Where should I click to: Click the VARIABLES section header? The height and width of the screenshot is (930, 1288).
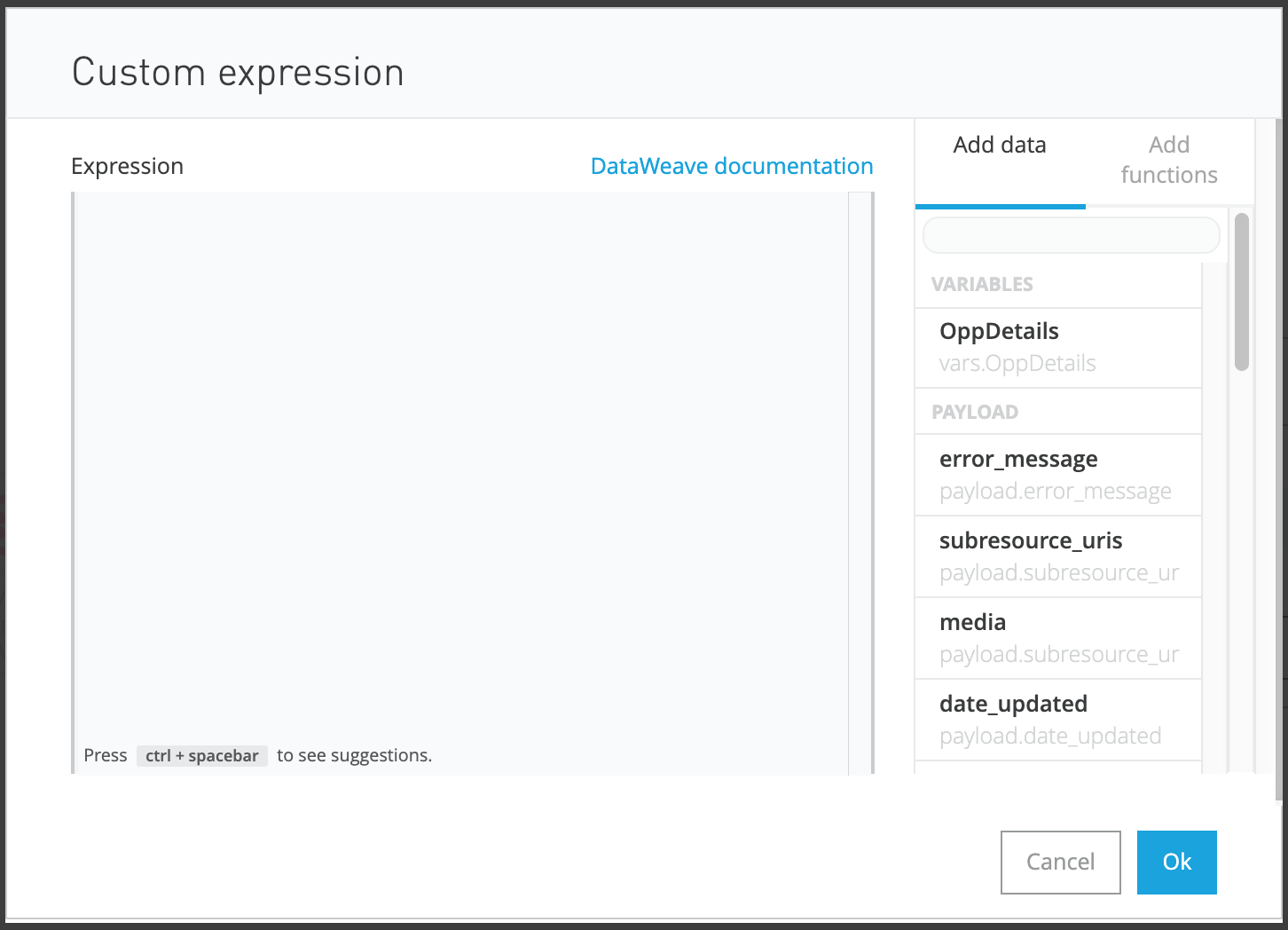click(982, 284)
